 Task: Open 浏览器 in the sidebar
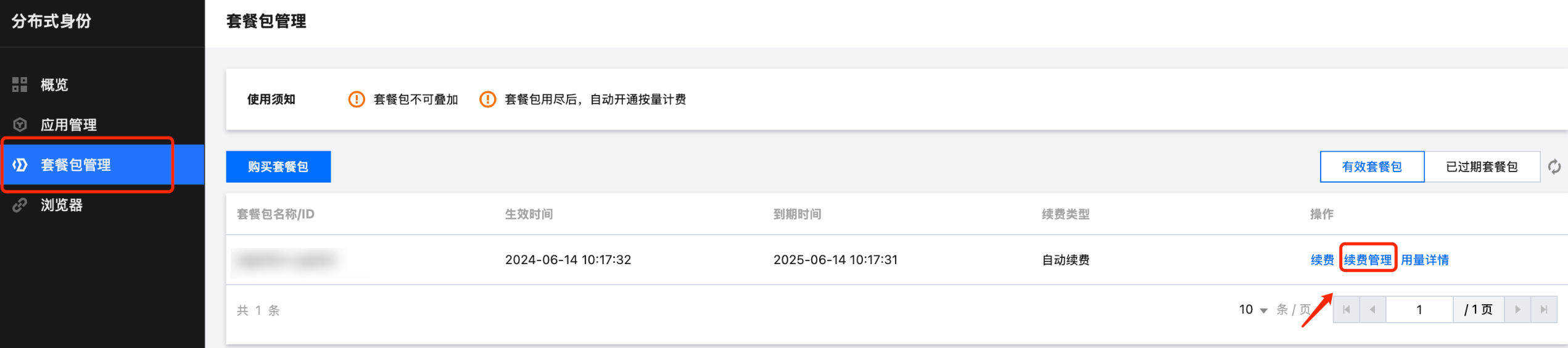62,205
